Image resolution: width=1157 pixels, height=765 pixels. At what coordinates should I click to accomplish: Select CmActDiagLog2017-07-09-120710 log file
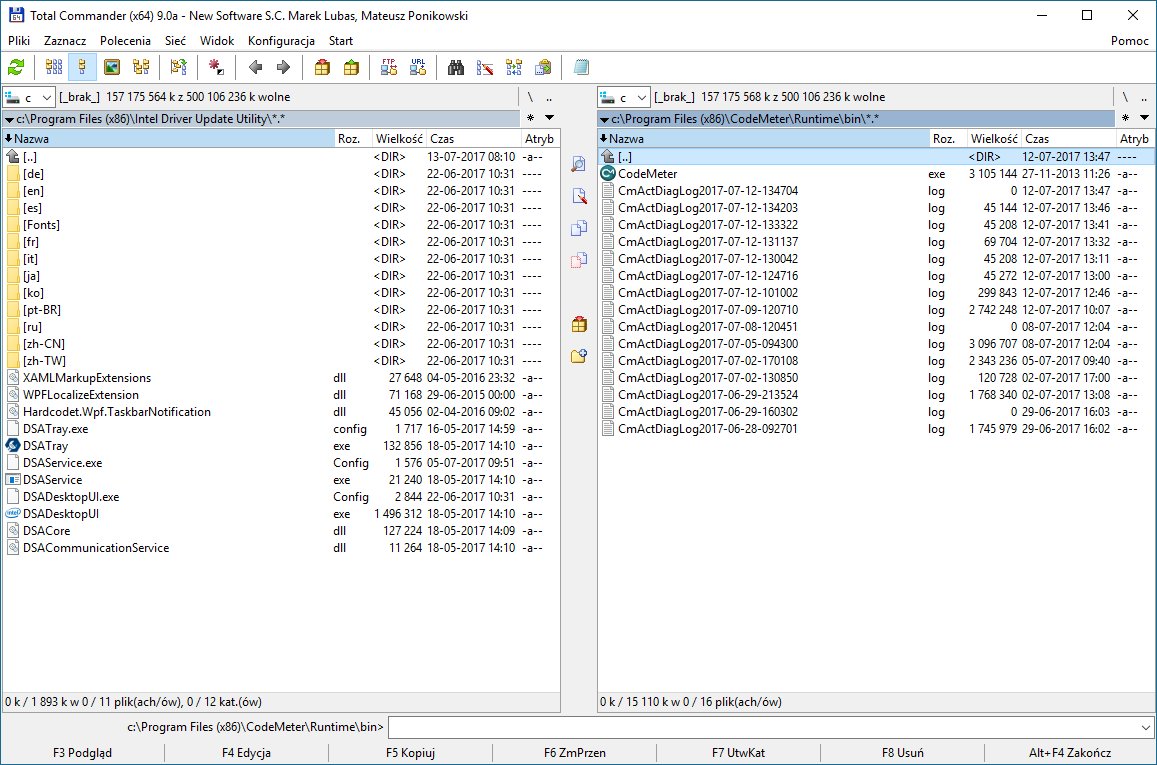click(876, 310)
